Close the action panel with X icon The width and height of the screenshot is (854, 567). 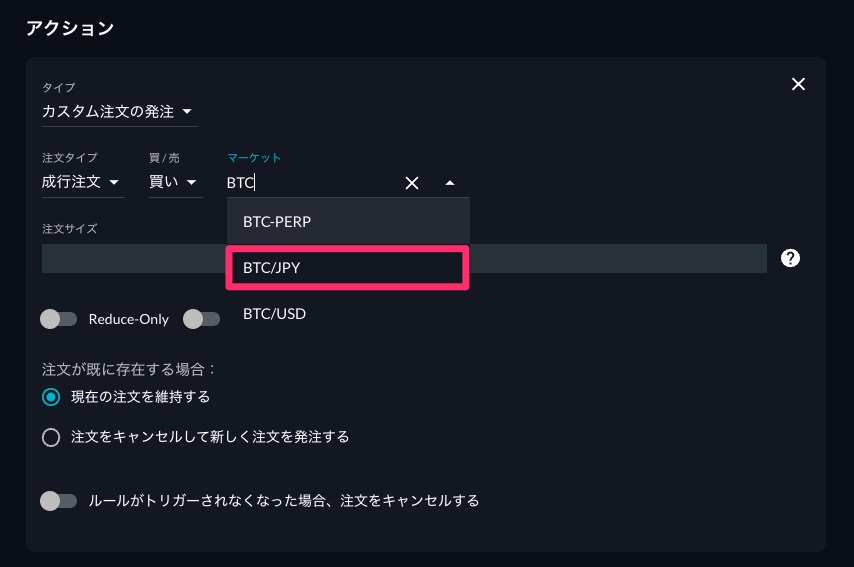coord(798,84)
